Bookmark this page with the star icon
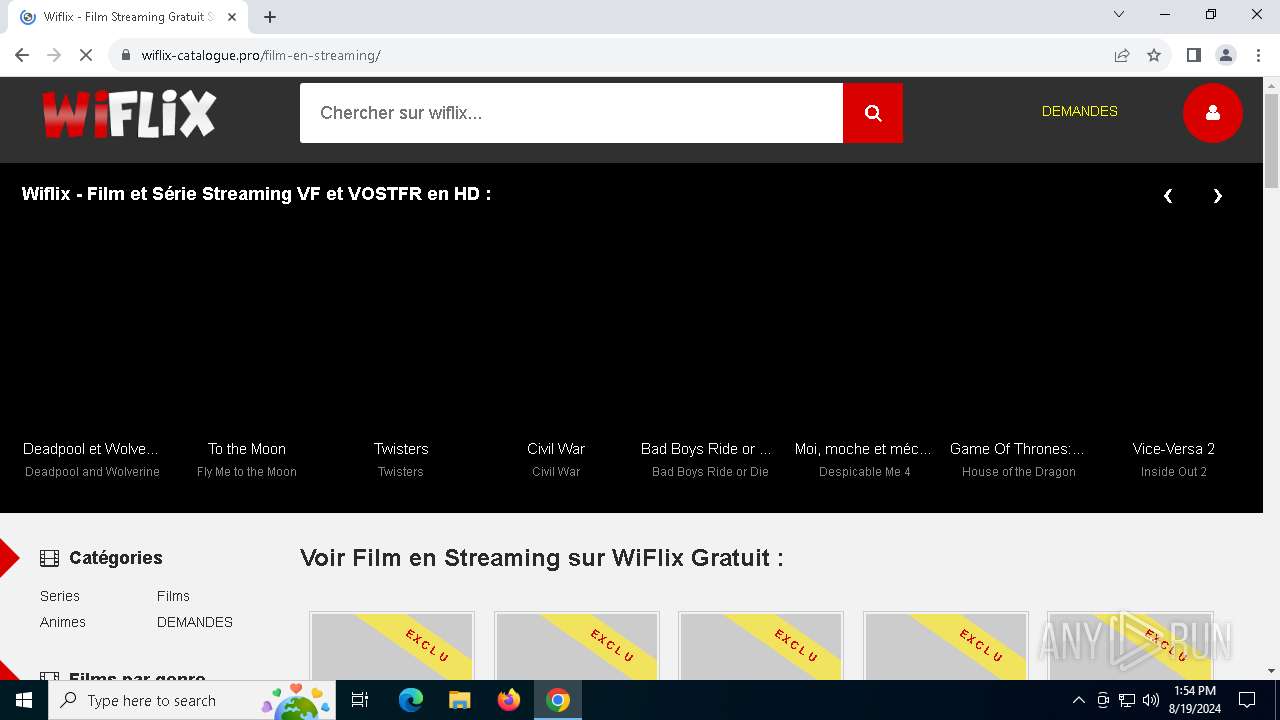 click(x=1154, y=55)
